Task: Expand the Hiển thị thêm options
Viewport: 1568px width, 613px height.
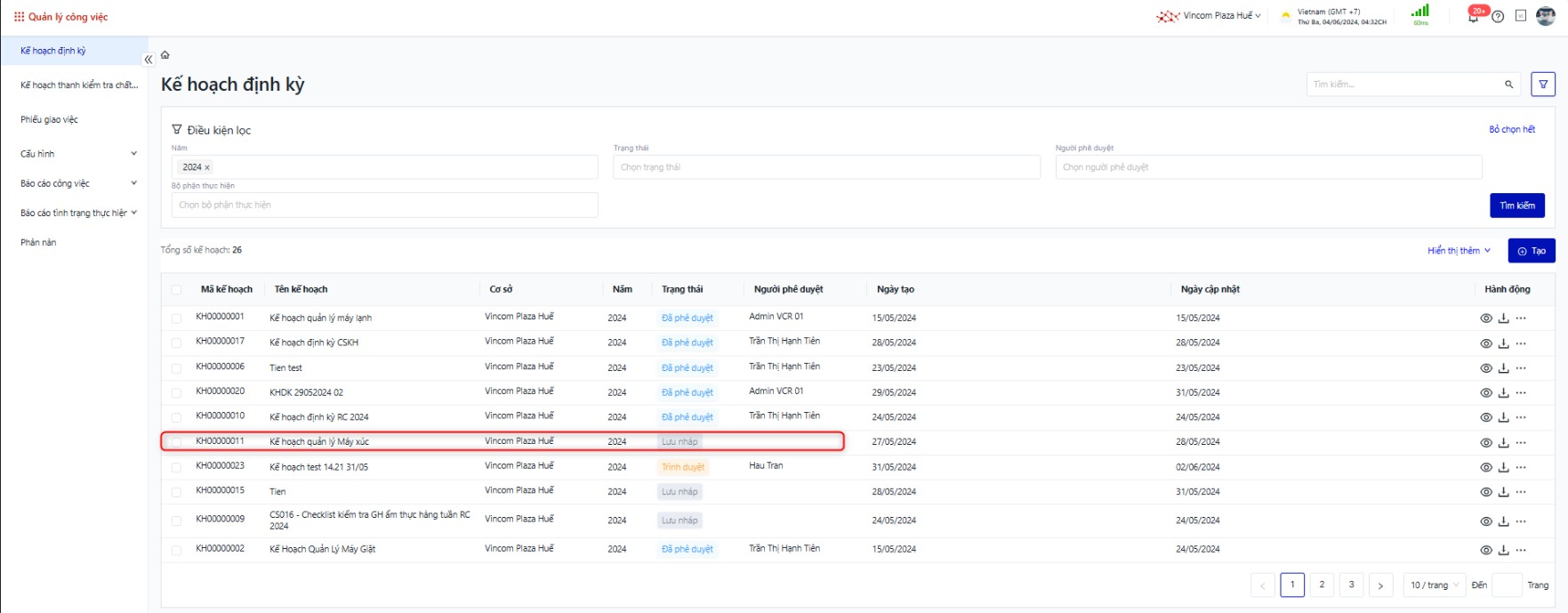Action: pos(1459,251)
